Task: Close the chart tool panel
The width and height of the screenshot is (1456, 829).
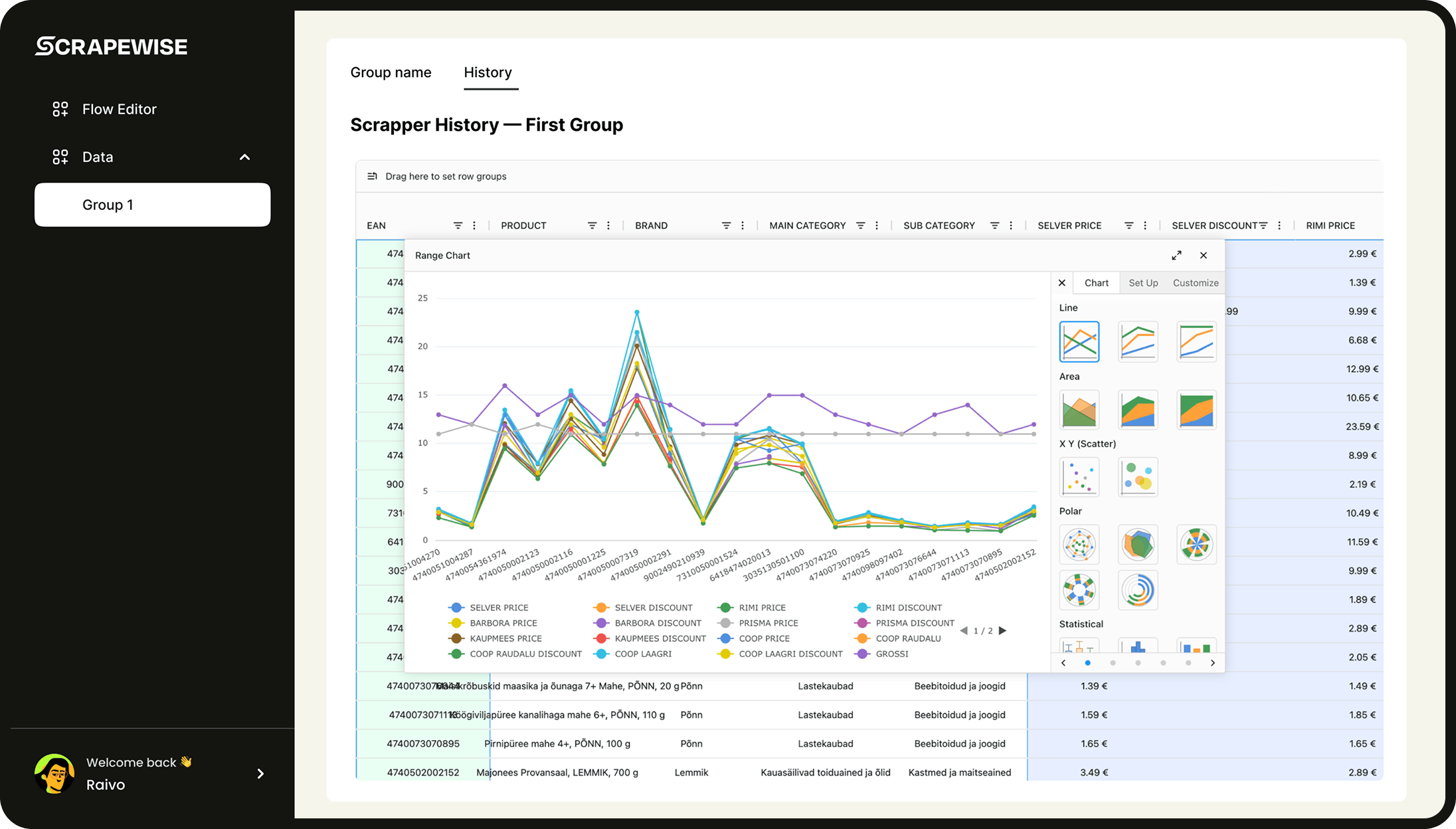Action: 1062,283
